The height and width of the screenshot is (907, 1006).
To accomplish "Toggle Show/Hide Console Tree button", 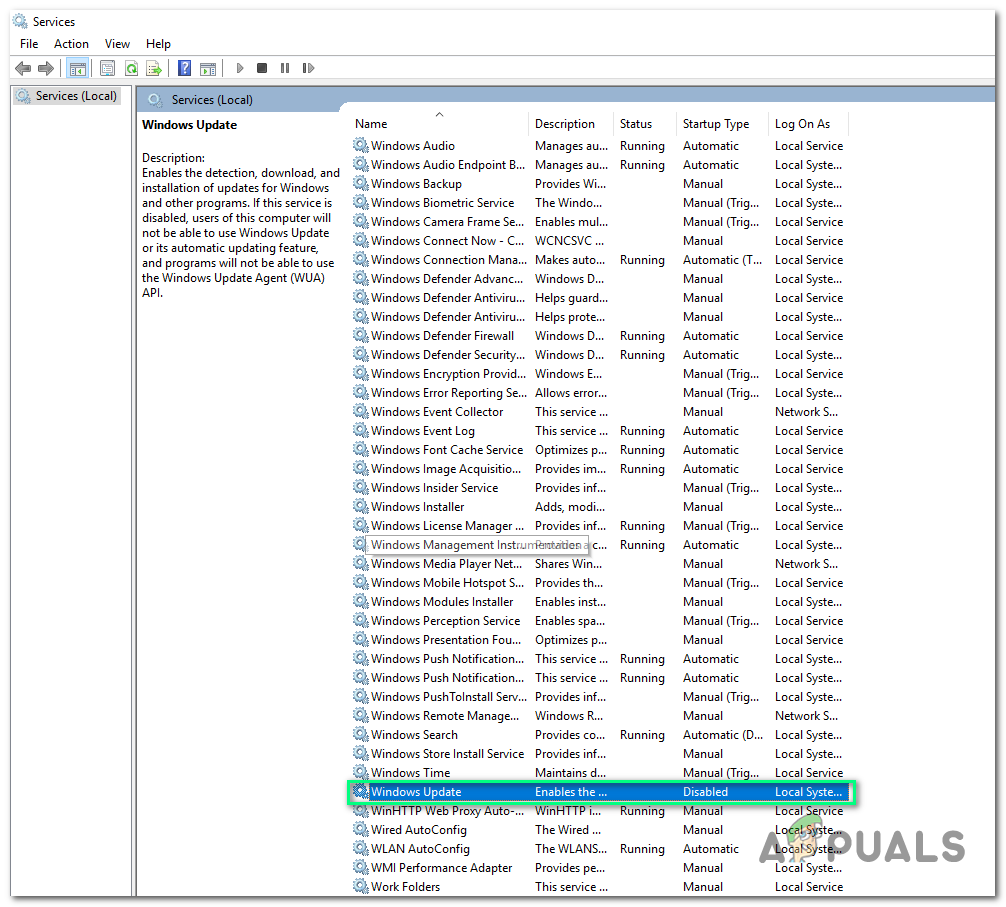I will click(77, 68).
